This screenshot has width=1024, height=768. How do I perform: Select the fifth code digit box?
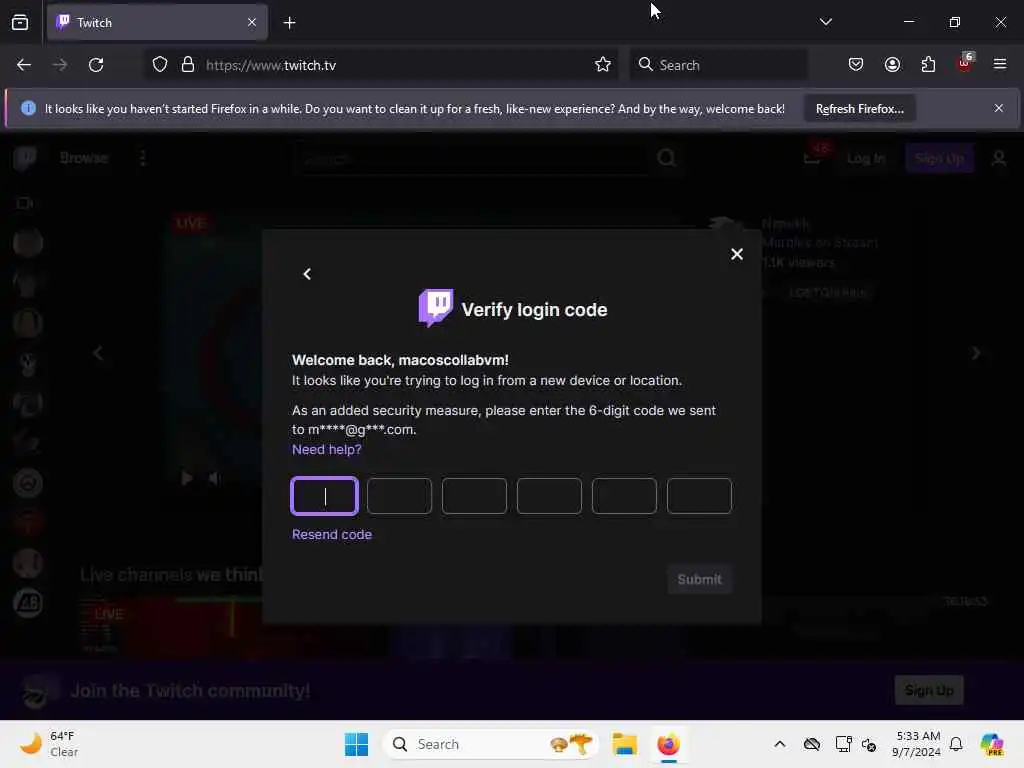[x=624, y=496]
